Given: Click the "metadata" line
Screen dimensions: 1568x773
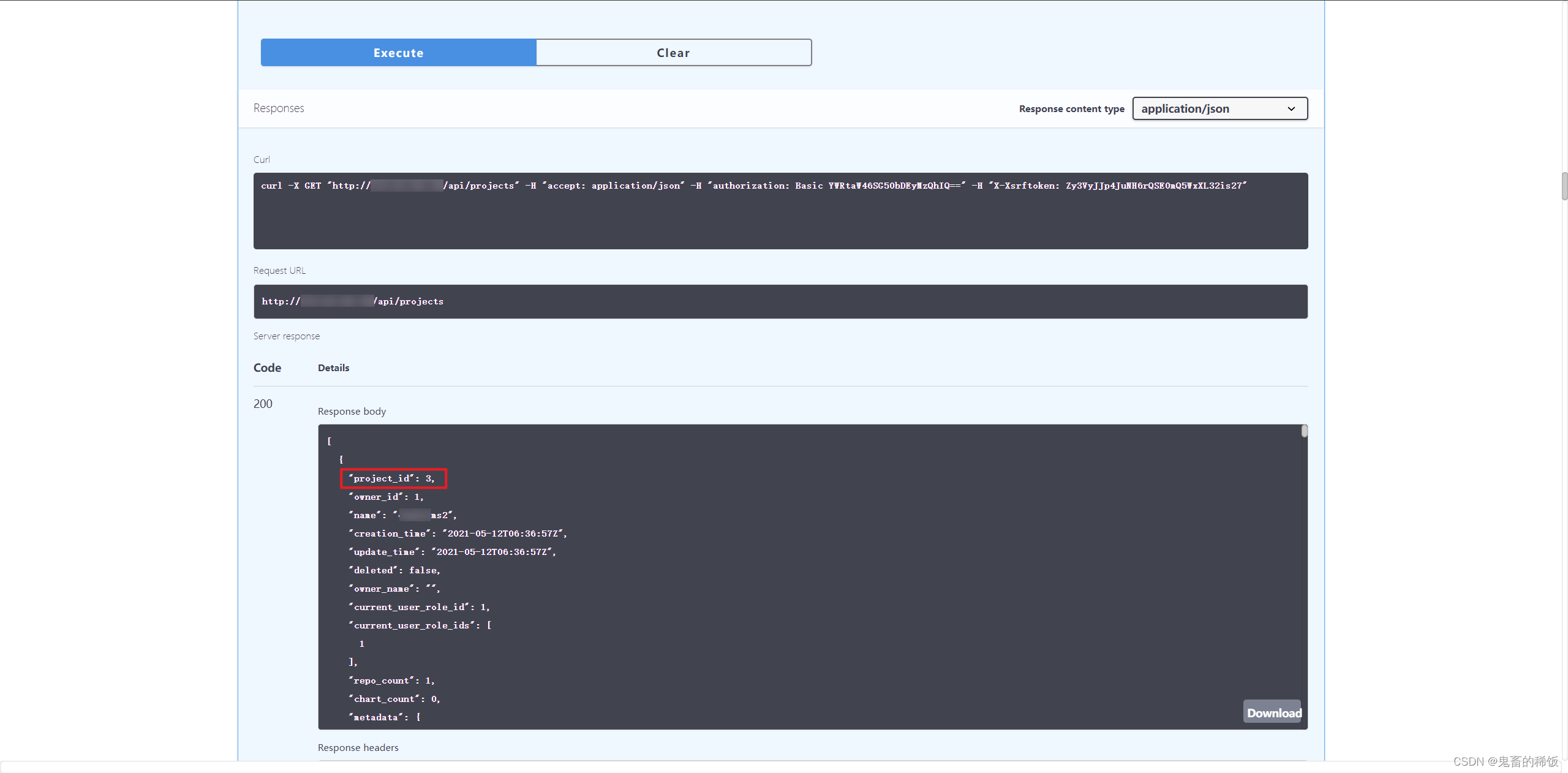Looking at the screenshot, I should pos(385,717).
